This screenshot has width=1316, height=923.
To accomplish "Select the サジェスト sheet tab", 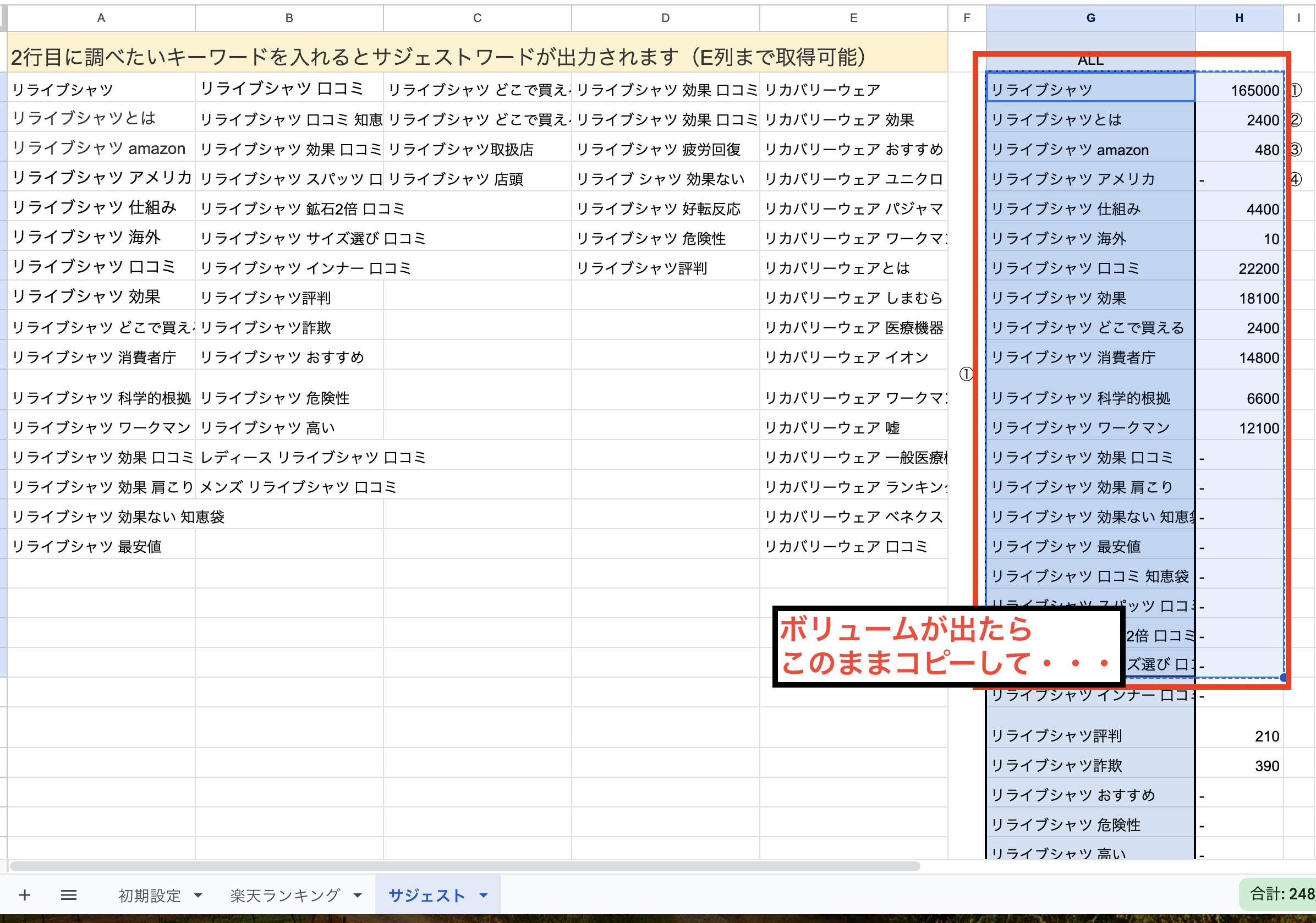I will pyautogui.click(x=426, y=895).
